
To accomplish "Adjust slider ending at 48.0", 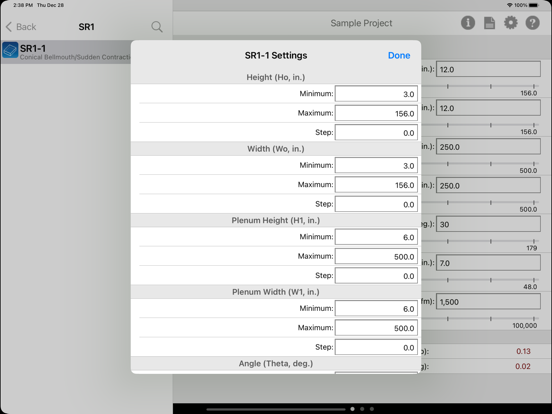I will pos(481,280).
